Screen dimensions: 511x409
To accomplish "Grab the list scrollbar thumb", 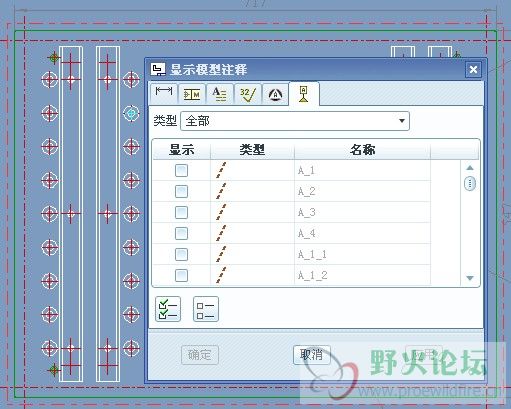I will [470, 183].
